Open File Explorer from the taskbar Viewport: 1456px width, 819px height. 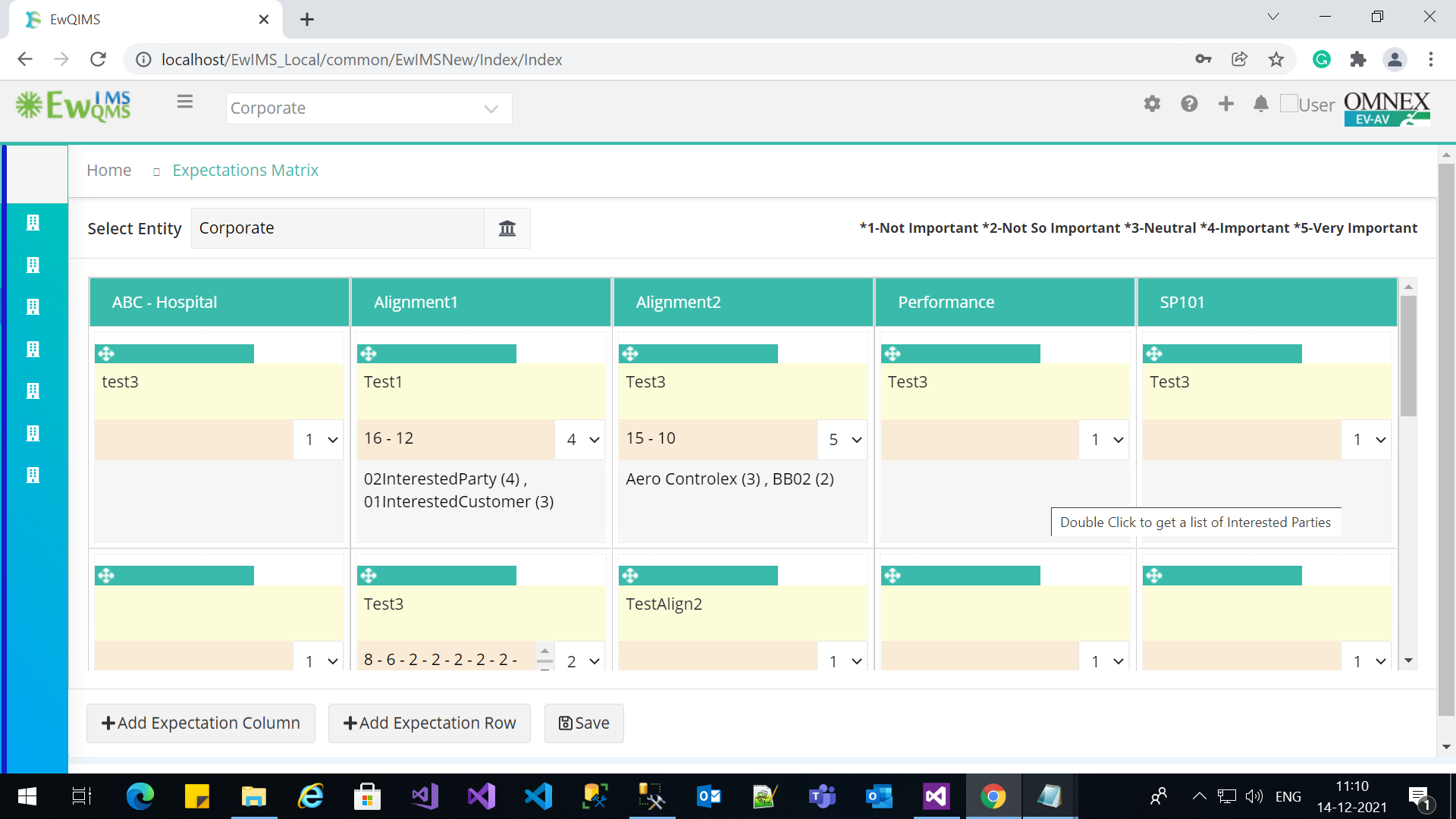[253, 796]
